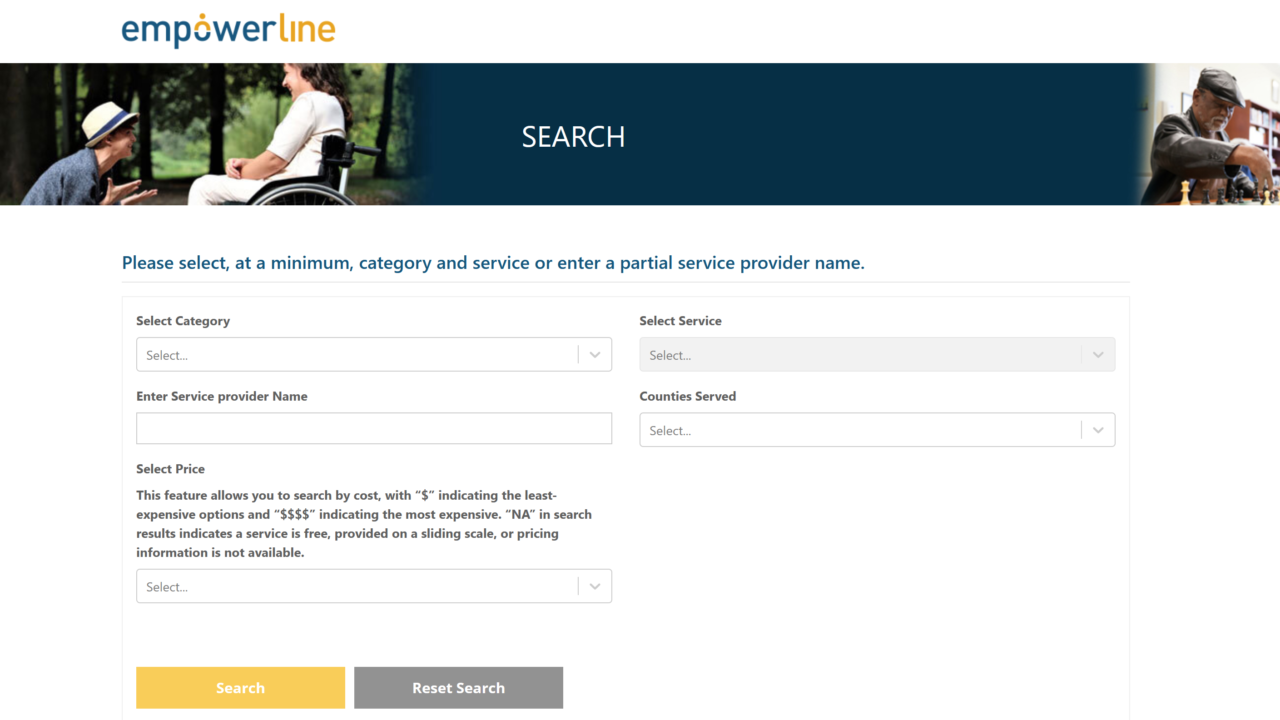This screenshot has width=1280, height=720.
Task: Open the Select Category combo box
Action: [x=356, y=355]
